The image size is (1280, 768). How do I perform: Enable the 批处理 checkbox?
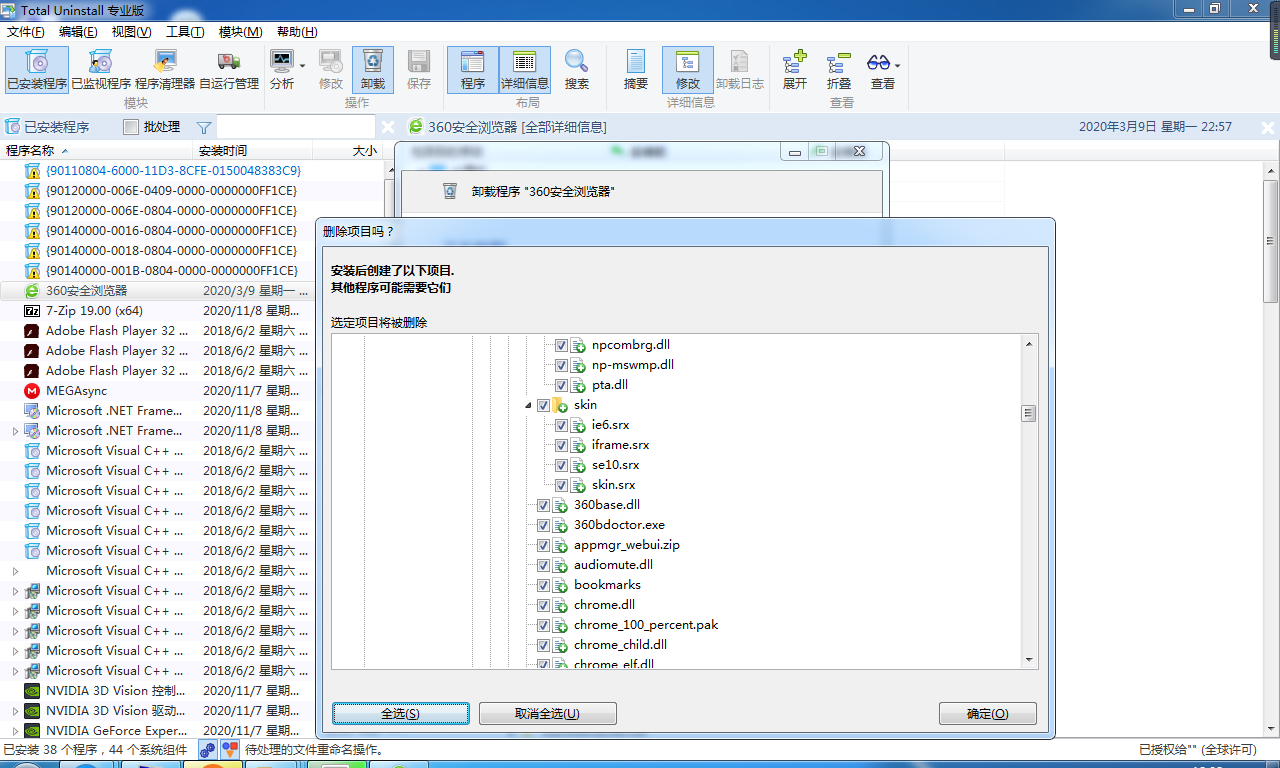pyautogui.click(x=131, y=127)
